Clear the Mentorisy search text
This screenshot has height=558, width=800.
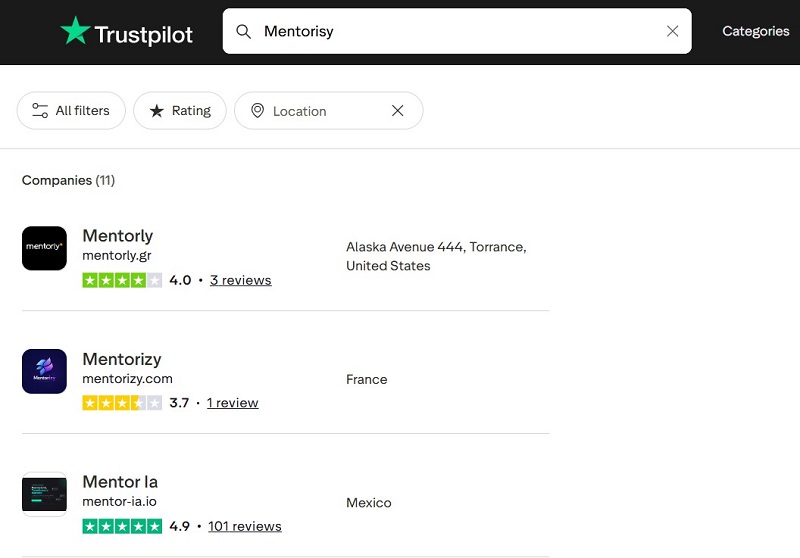[672, 31]
